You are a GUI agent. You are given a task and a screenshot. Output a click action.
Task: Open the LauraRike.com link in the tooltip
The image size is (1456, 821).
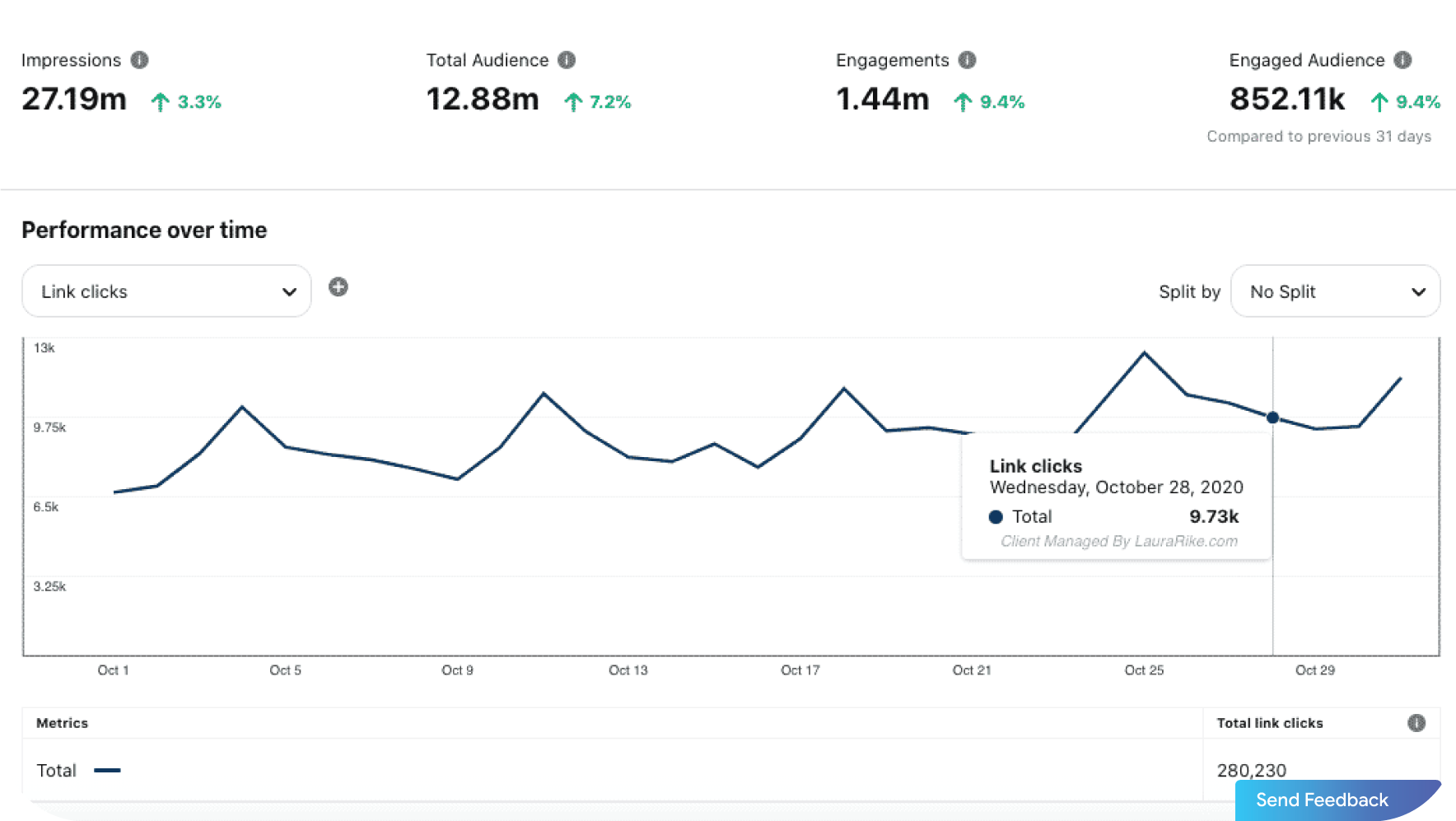pos(1118,541)
